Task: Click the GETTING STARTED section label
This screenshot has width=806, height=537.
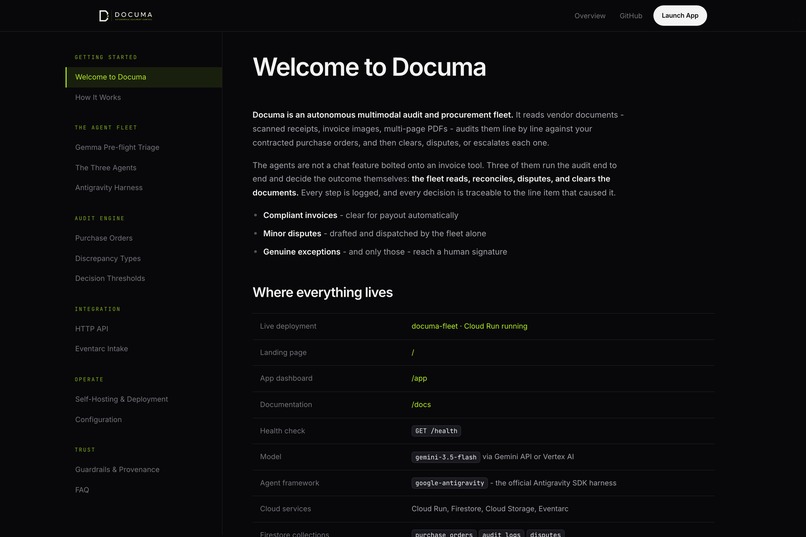Action: [106, 57]
